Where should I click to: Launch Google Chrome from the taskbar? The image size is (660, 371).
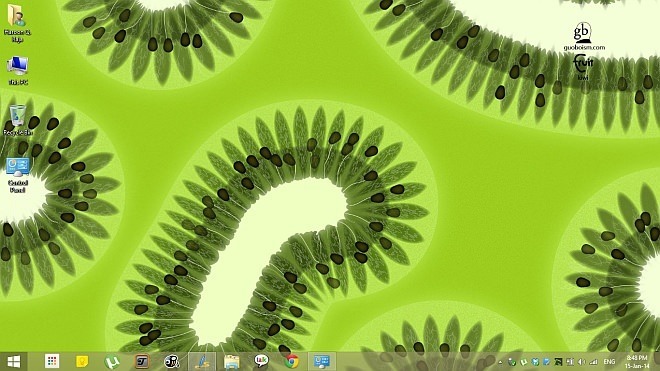click(x=291, y=361)
